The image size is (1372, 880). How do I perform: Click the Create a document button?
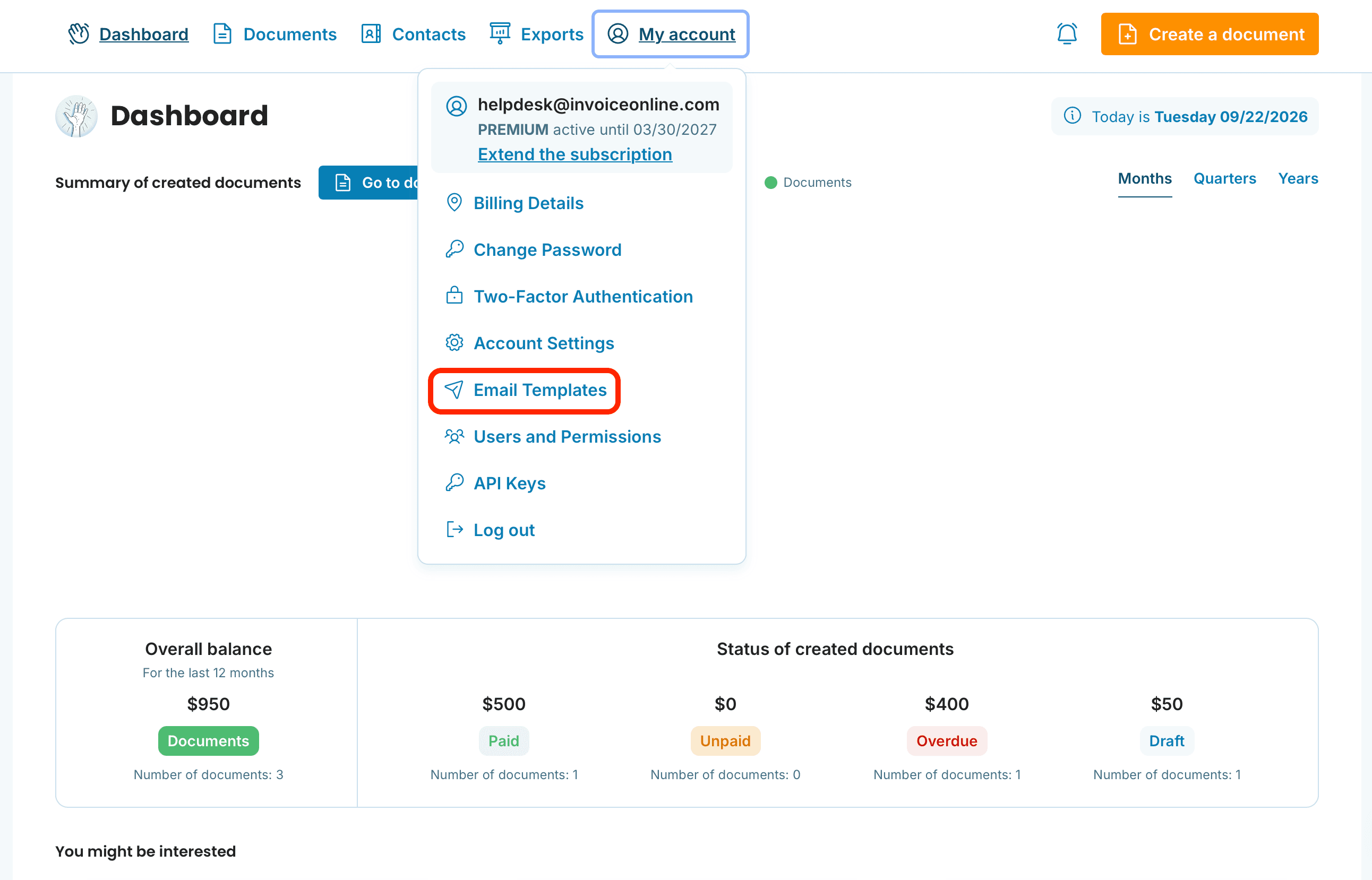coord(1210,34)
